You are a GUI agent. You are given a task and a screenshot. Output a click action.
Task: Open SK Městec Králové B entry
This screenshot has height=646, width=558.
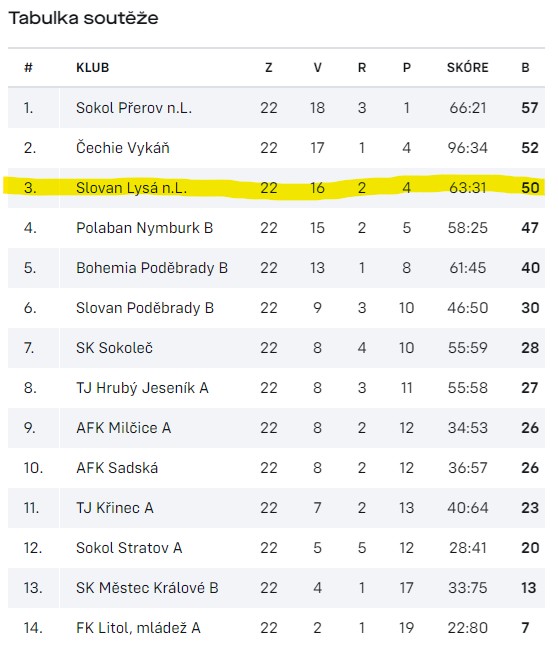point(147,587)
